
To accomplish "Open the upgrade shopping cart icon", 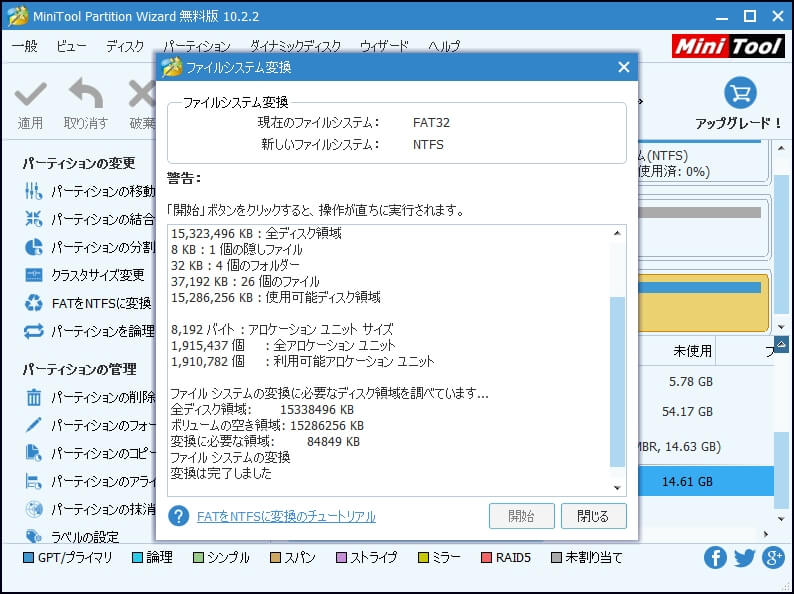I will [x=740, y=93].
